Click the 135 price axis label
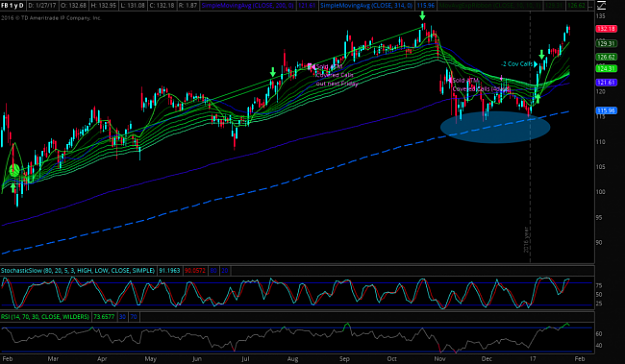This screenshot has width=625, height=364. coord(601,16)
